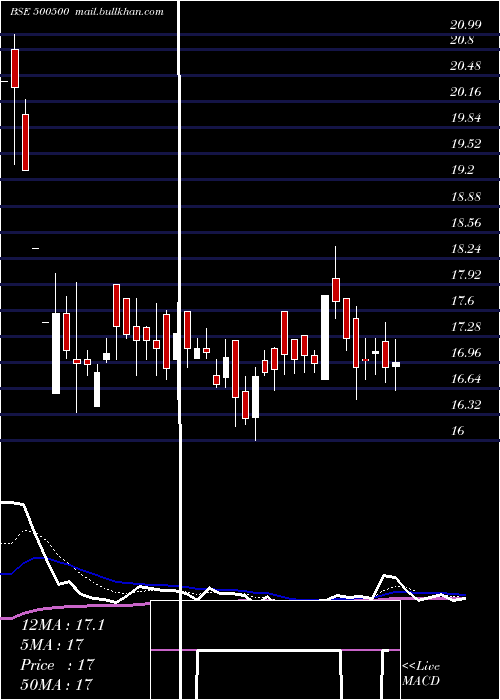
Task: Click the mail.bullkhan.com watermark text
Action: (119, 12)
